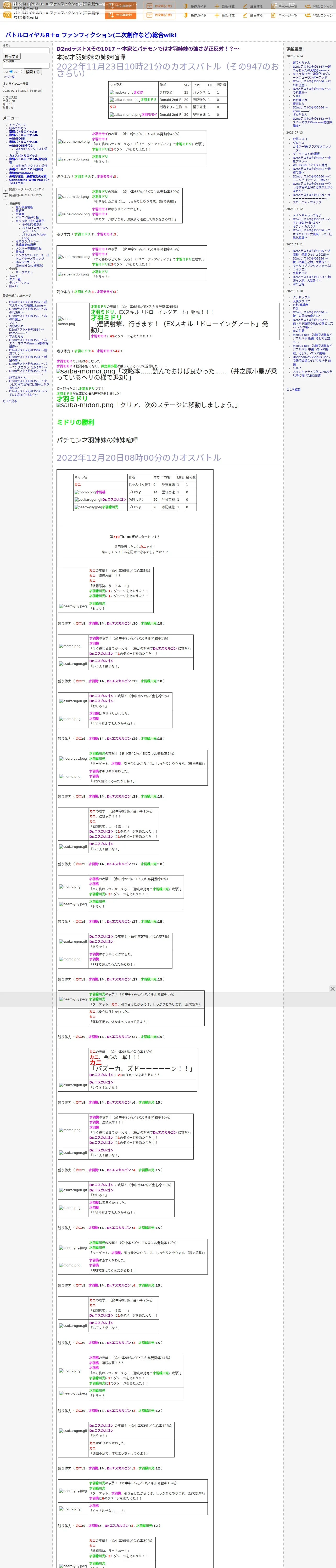The image size is (336, 1568).
Task: Click the タコ character name in the first table
Action: (x=113, y=107)
